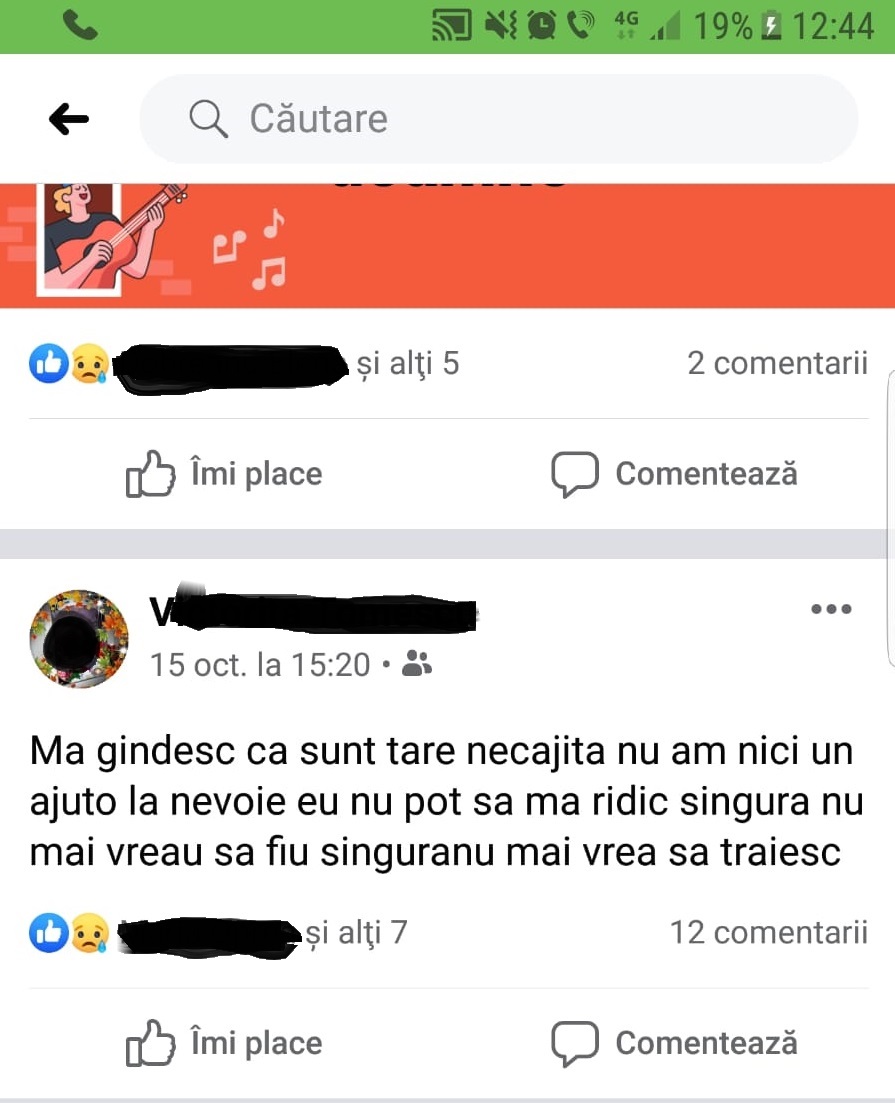
Task: Open the 'și alți 7' reactions list
Action: point(356,933)
